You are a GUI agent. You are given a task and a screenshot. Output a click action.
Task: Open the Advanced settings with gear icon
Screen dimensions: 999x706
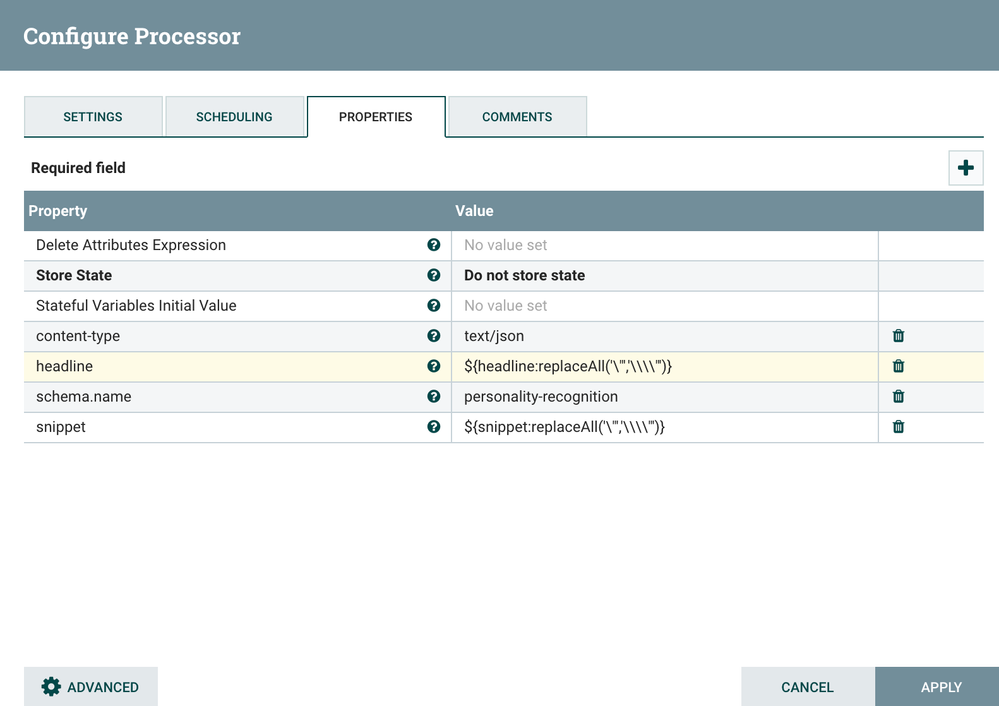point(91,687)
